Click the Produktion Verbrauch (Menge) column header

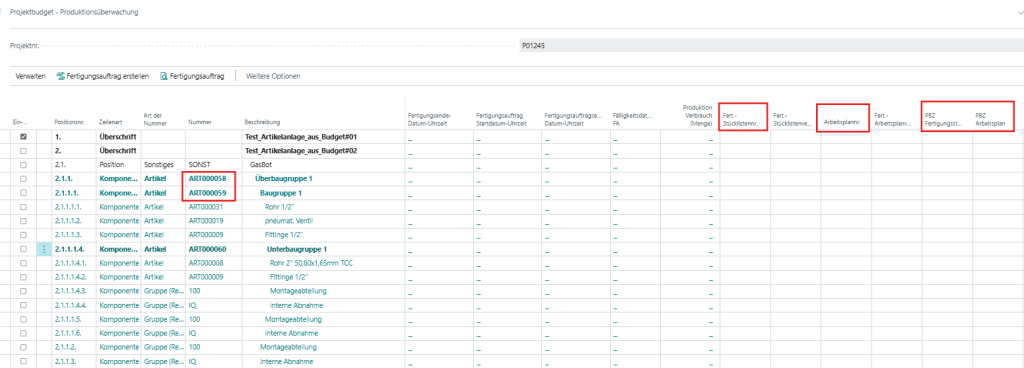pos(697,115)
